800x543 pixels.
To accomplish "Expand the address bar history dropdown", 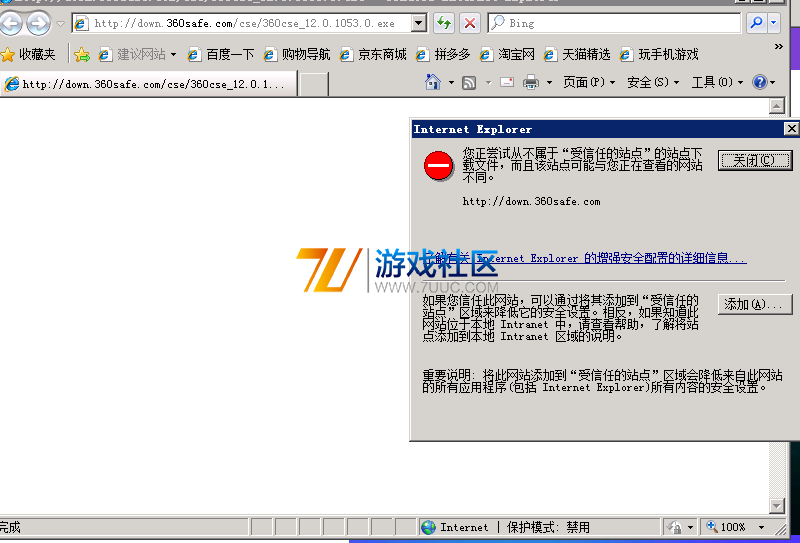I will 419,23.
